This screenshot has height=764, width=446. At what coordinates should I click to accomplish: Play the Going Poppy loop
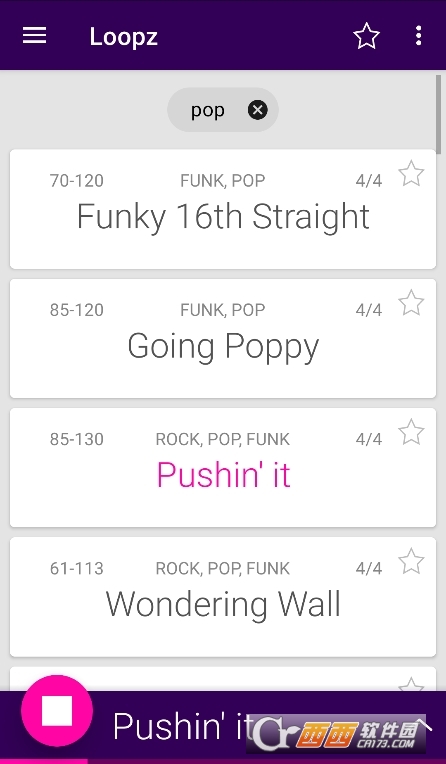click(x=223, y=338)
